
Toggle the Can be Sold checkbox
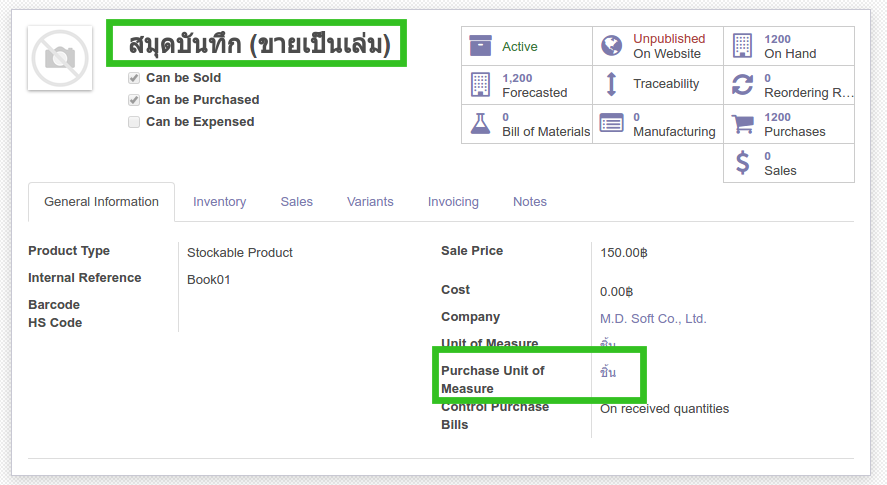(x=134, y=78)
